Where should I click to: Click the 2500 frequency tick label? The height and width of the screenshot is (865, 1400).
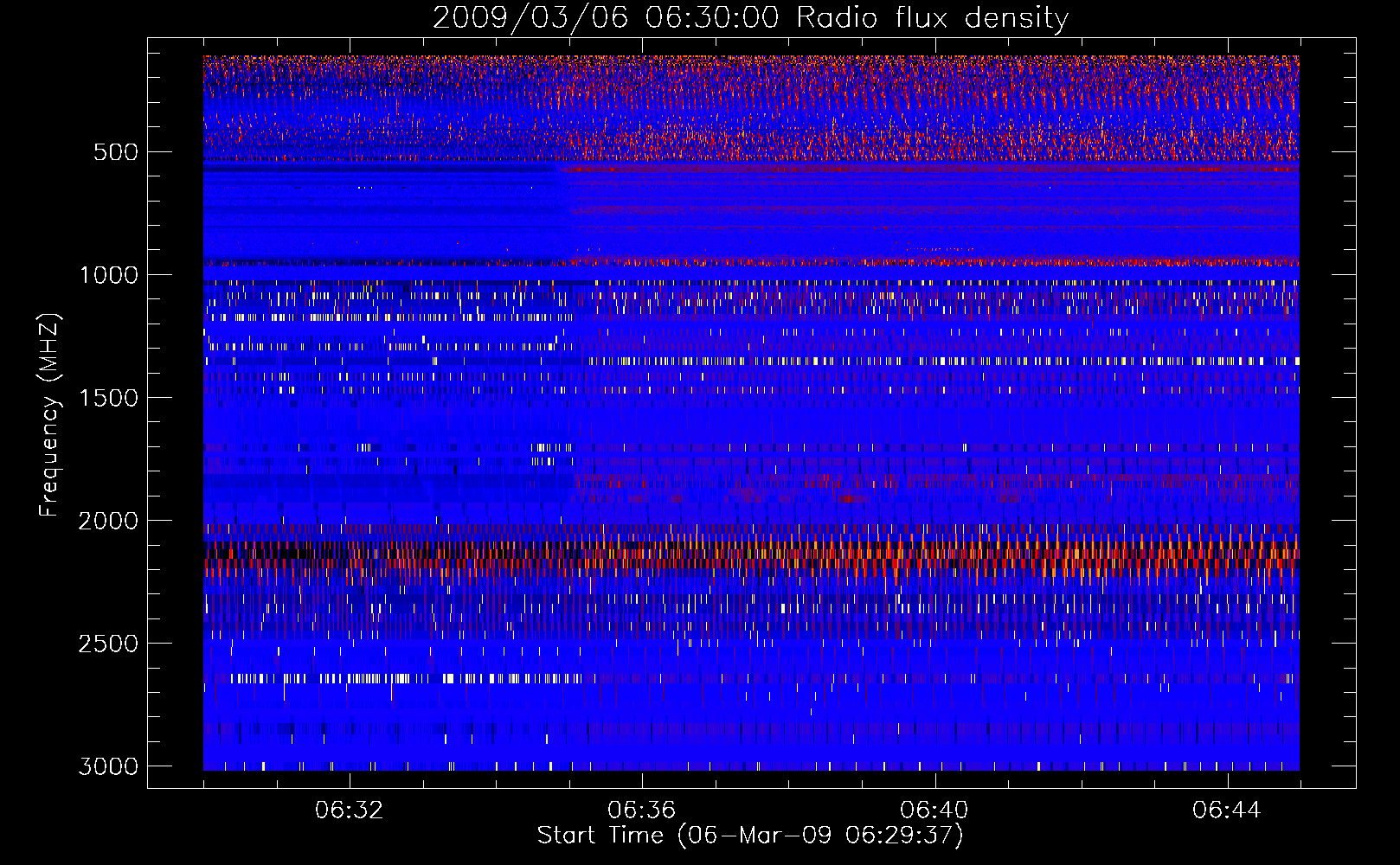108,644
